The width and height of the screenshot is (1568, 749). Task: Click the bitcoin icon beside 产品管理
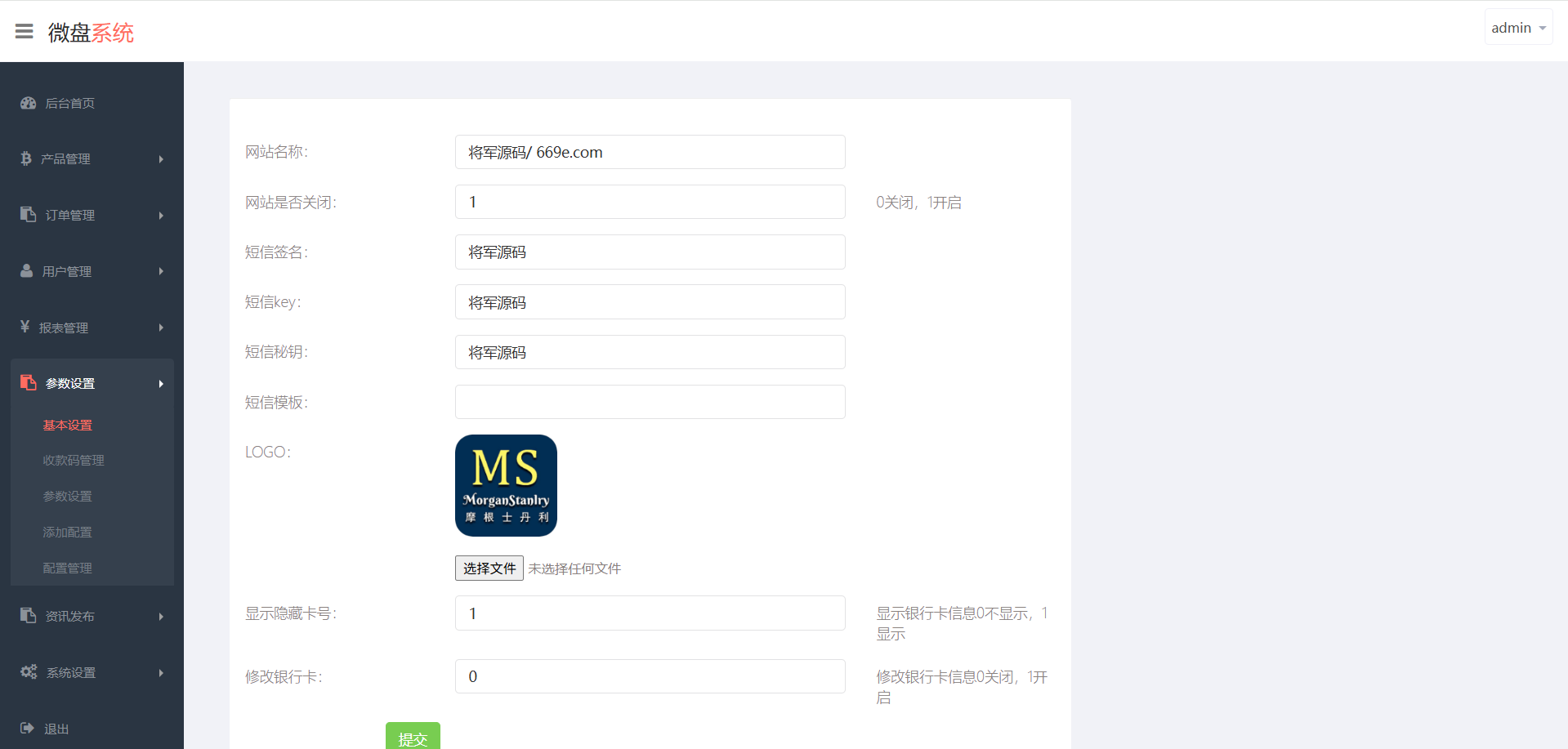pos(26,158)
